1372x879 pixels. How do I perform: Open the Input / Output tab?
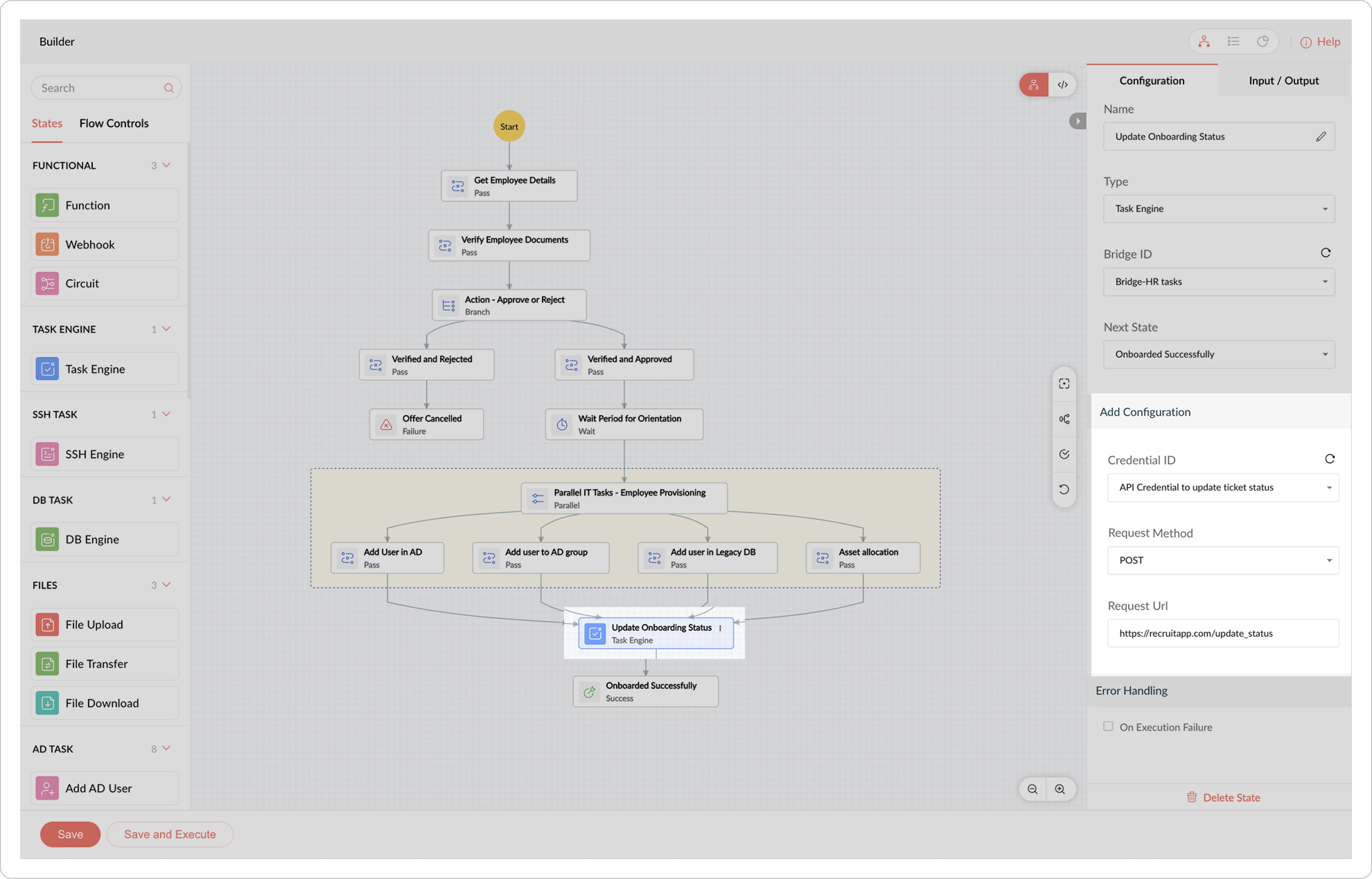1284,80
